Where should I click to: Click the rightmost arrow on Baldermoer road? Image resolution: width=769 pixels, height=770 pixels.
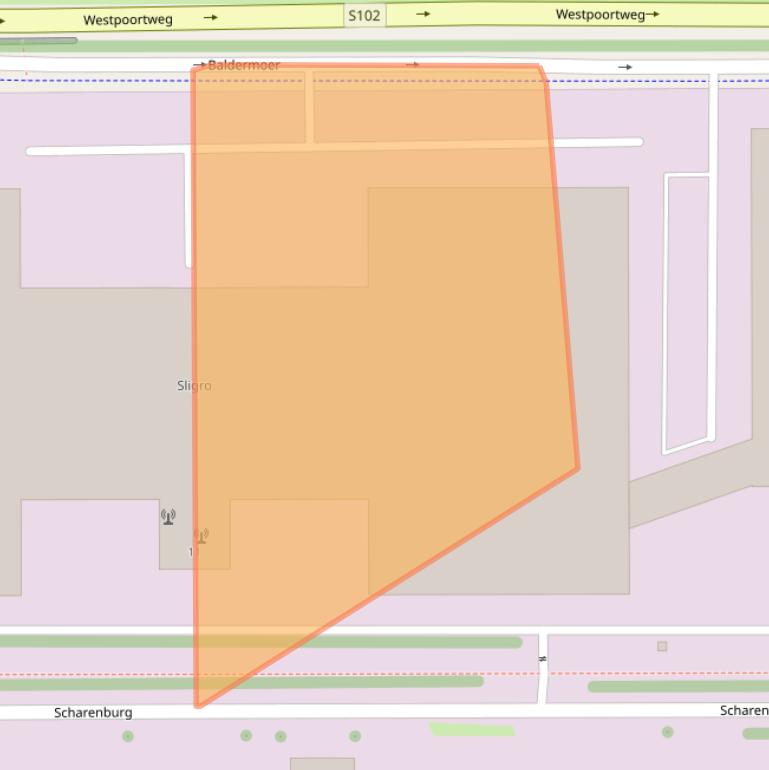point(625,67)
